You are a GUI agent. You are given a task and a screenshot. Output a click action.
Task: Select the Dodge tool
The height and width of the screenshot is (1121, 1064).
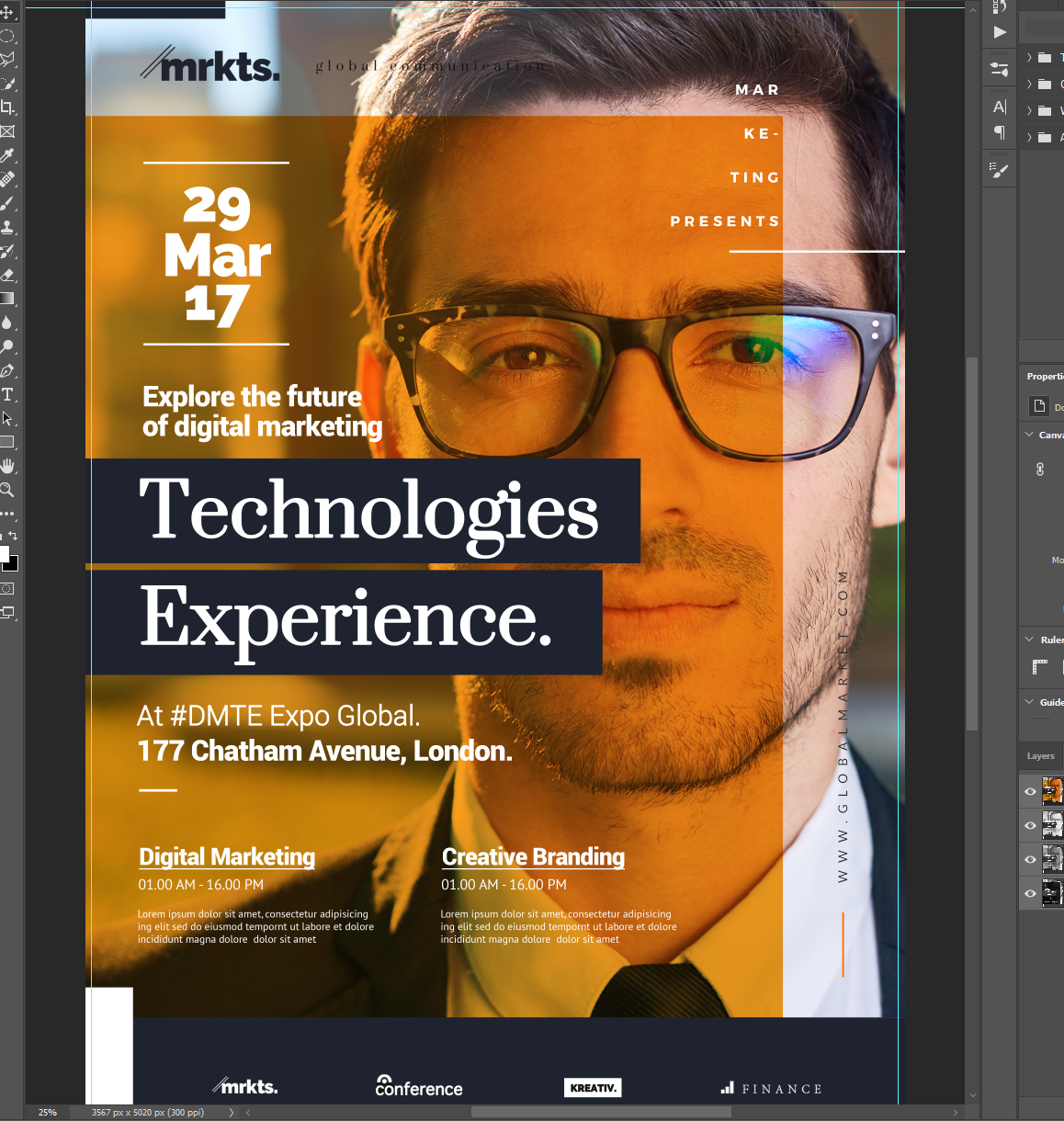(7, 346)
